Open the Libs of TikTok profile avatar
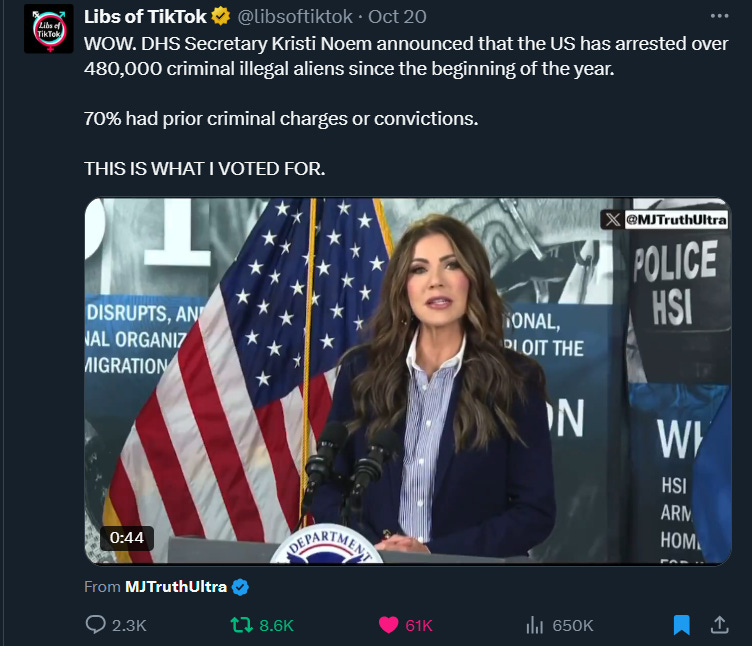 click(x=49, y=30)
